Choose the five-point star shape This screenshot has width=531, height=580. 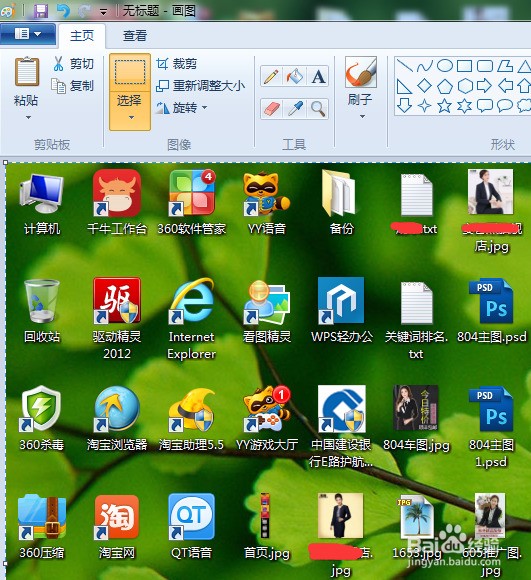(444, 106)
